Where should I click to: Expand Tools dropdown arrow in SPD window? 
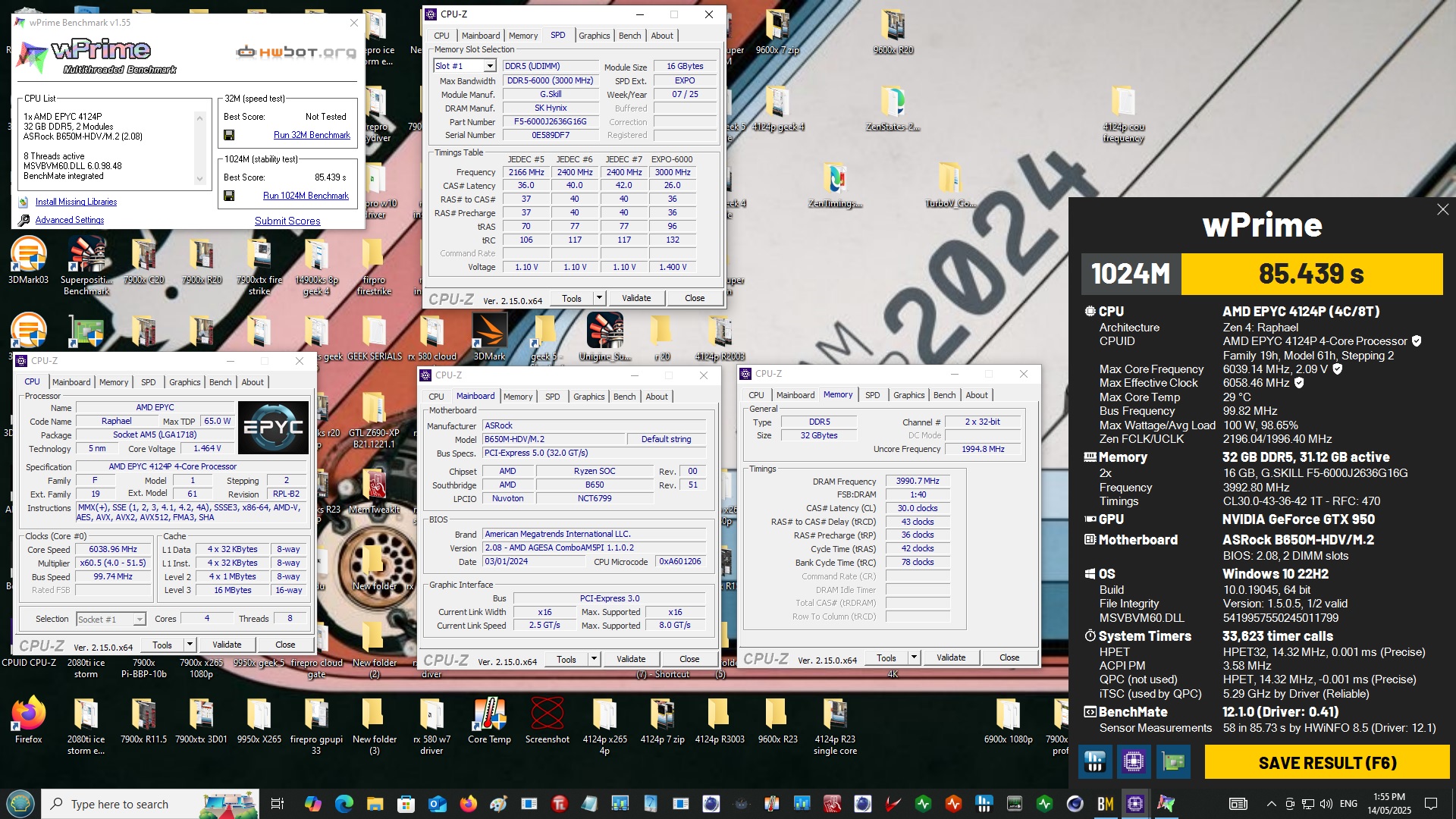[x=599, y=298]
